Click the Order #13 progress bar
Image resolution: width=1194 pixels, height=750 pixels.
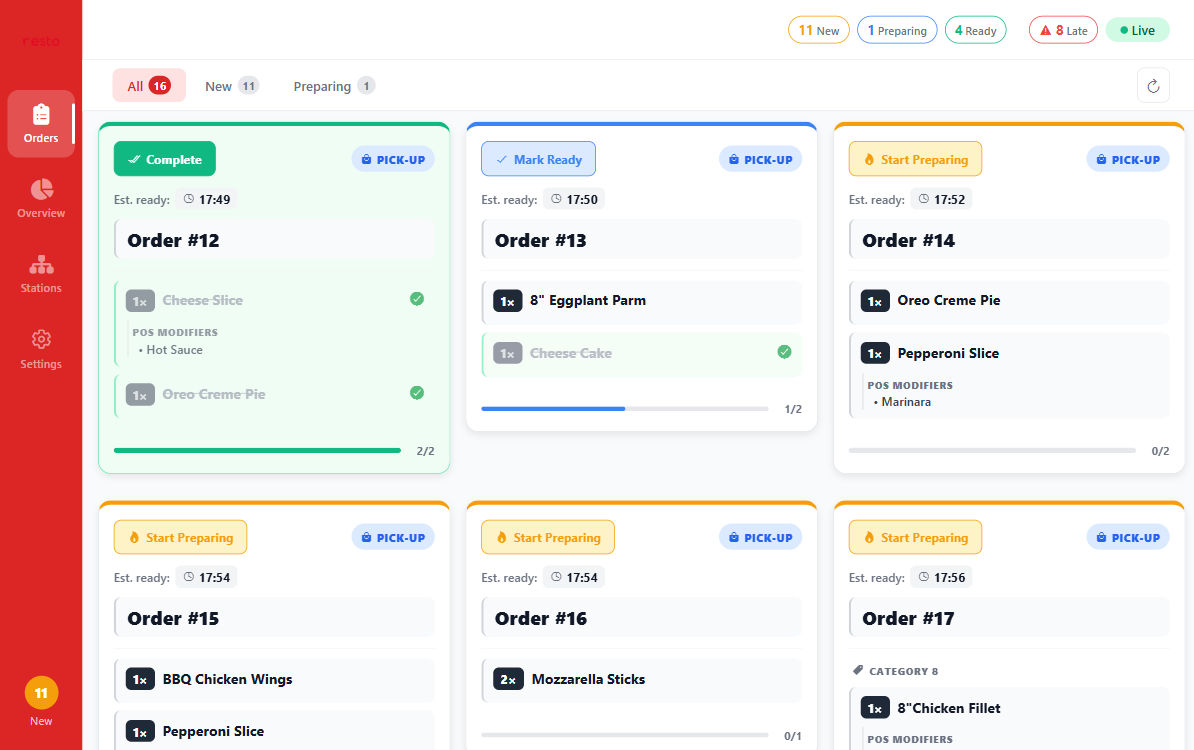625,409
